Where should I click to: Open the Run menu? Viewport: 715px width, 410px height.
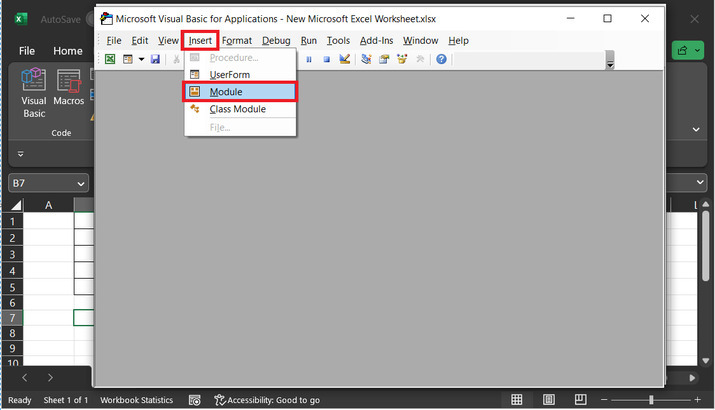coord(309,41)
